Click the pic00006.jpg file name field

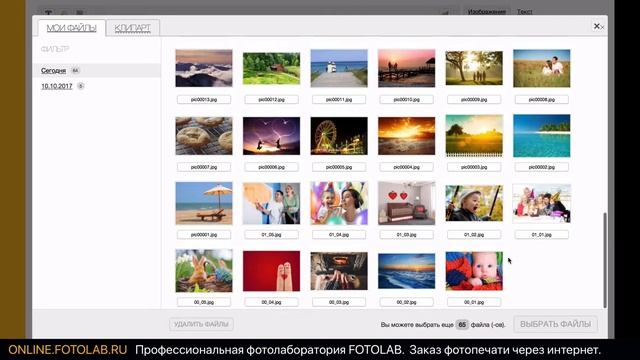271,167
